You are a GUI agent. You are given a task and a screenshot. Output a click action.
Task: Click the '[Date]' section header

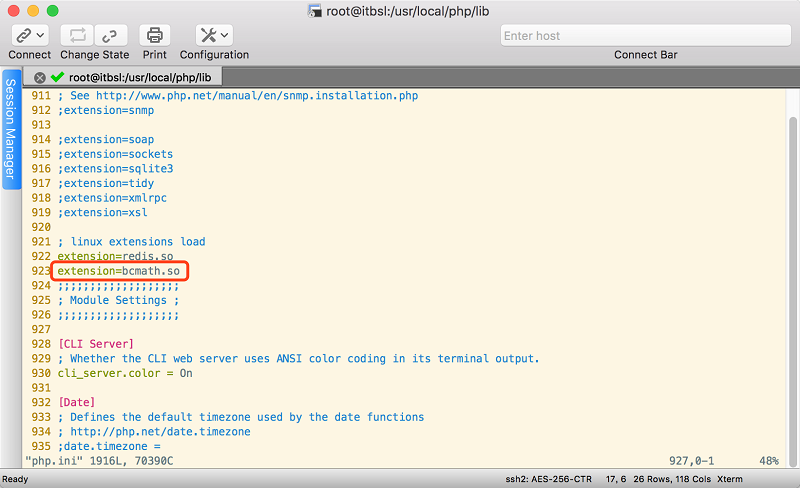pos(77,402)
